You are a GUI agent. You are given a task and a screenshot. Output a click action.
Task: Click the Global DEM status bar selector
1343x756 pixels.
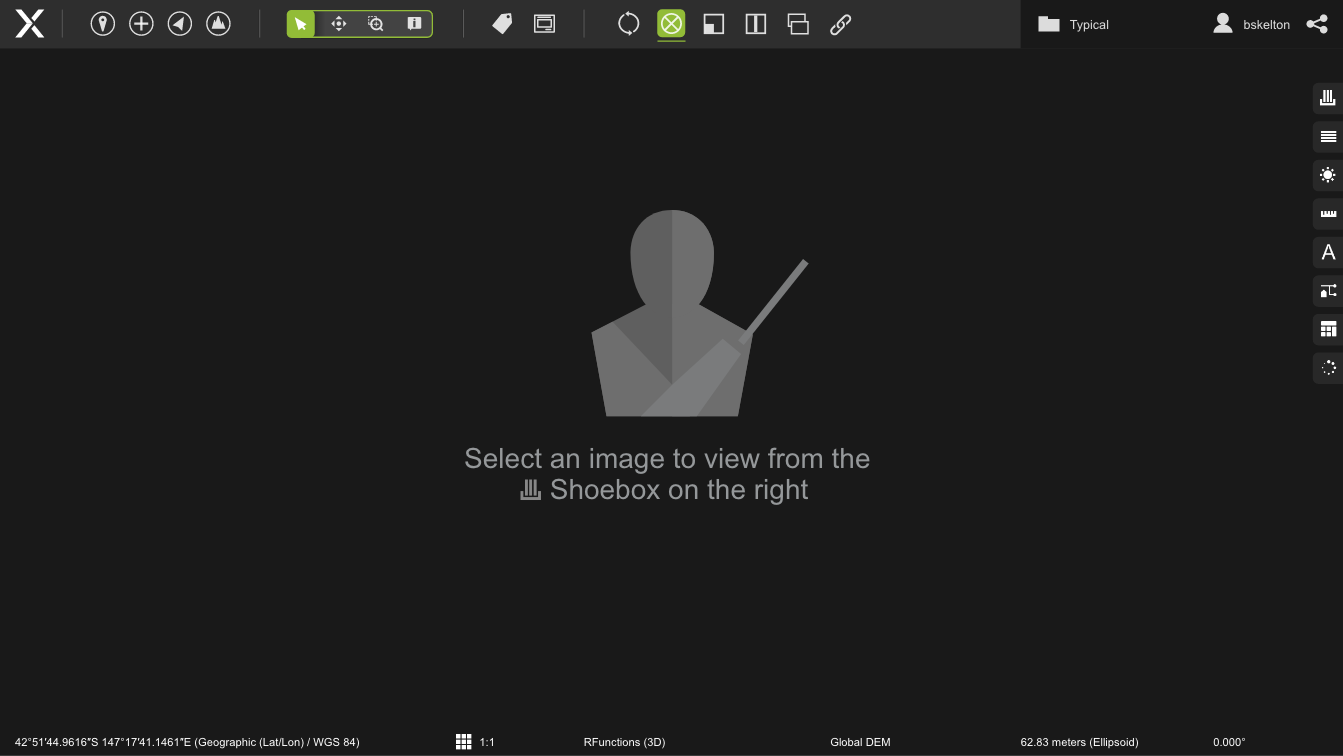pos(860,742)
